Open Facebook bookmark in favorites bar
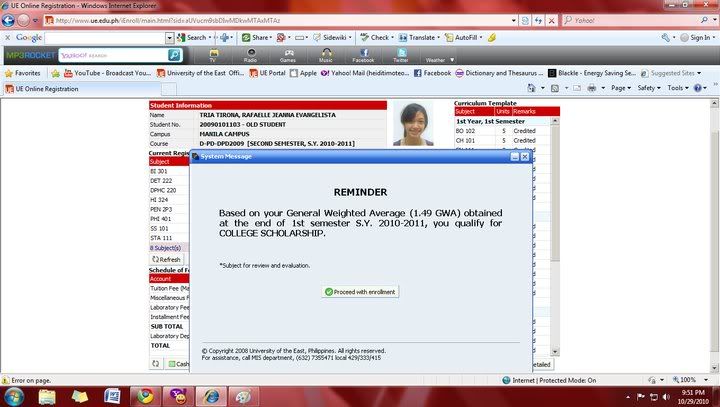 (432, 73)
